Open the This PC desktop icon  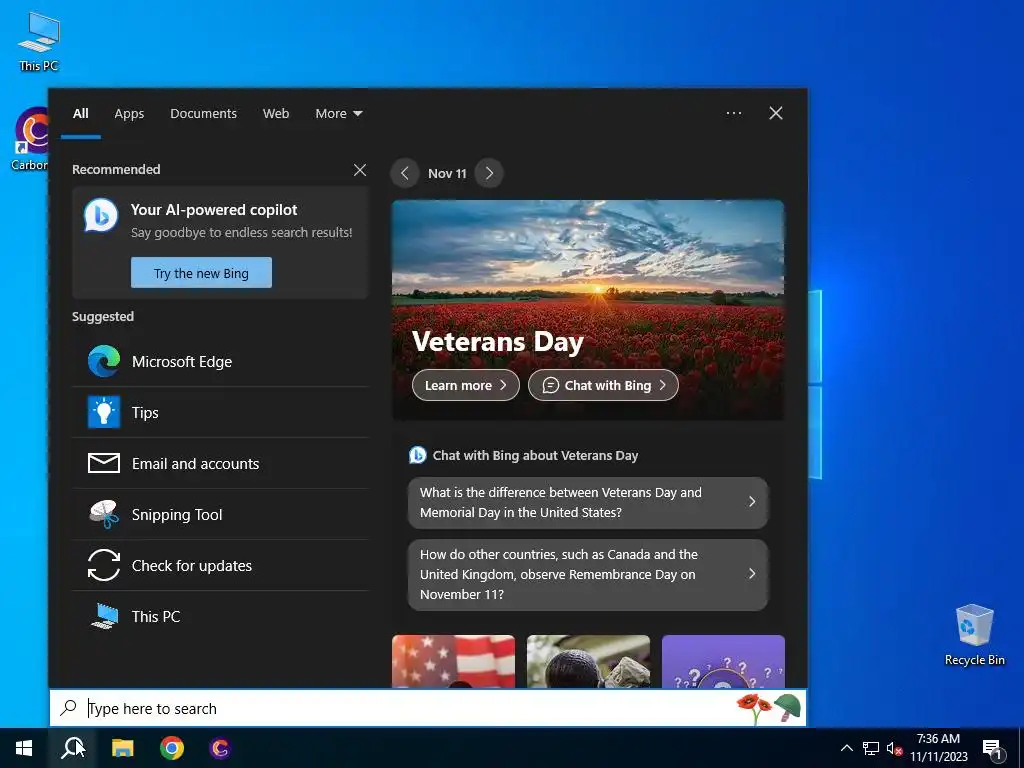[x=39, y=40]
